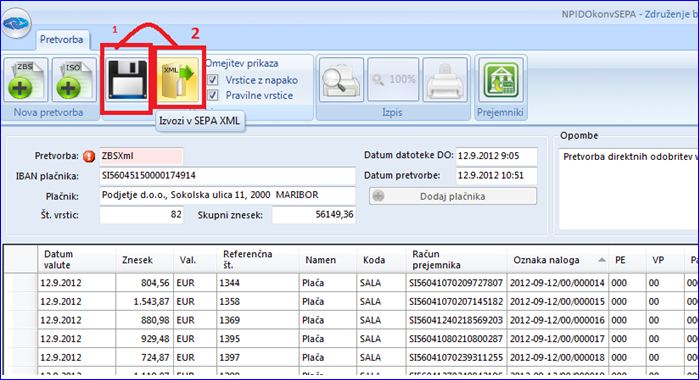The width and height of the screenshot is (699, 380).
Task: Sort by Koda column header
Action: click(x=381, y=260)
